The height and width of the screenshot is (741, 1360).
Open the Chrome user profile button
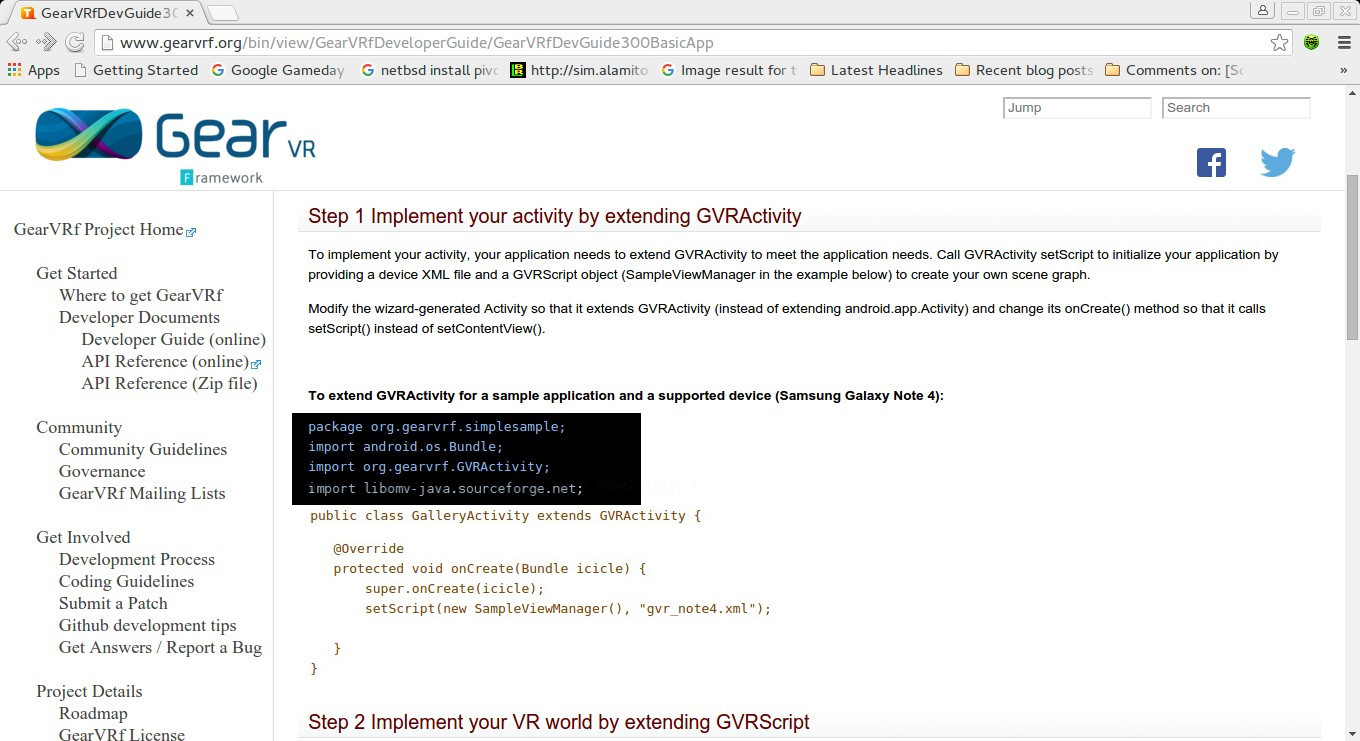point(1262,10)
